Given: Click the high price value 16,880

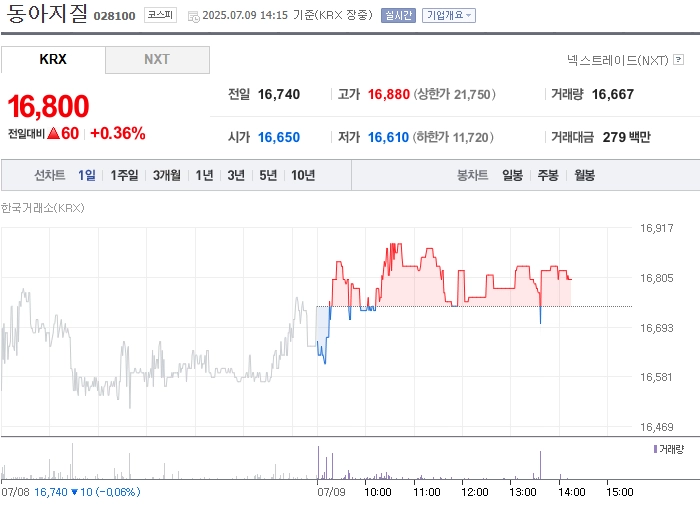Looking at the screenshot, I should tap(388, 94).
